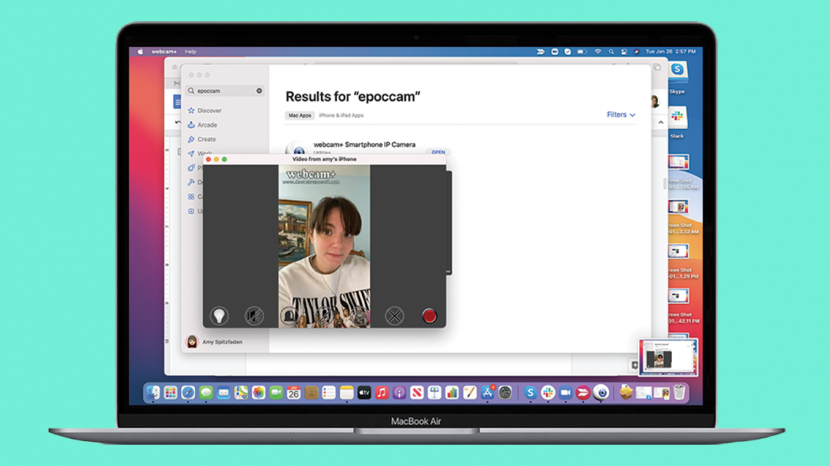The height and width of the screenshot is (466, 830).
Task: Open Launchpad from the Dock
Action: [170, 392]
